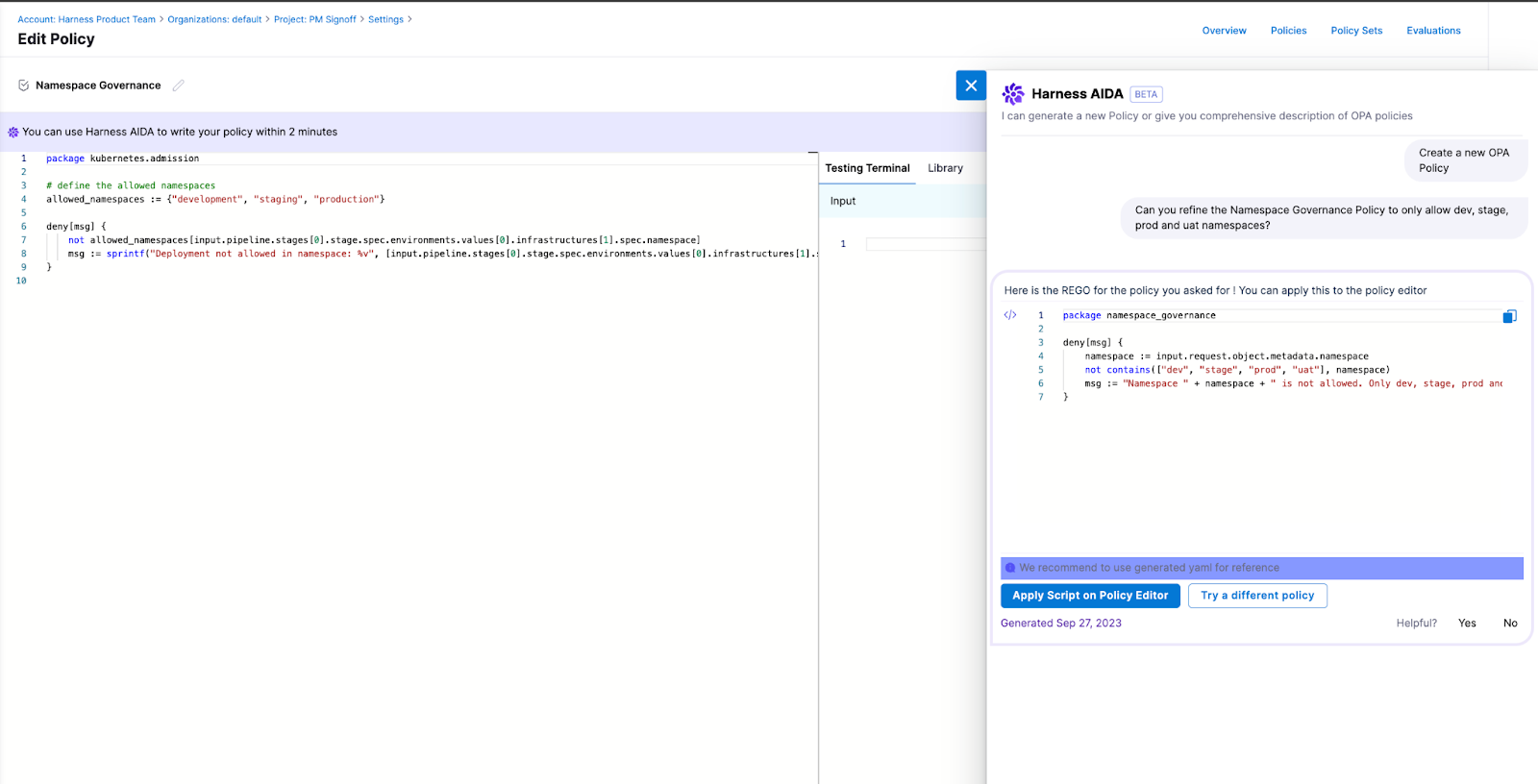Screen dimensions: 1538x784
Task: Click the BETA badge next to Harness AIDA
Action: click(1146, 94)
